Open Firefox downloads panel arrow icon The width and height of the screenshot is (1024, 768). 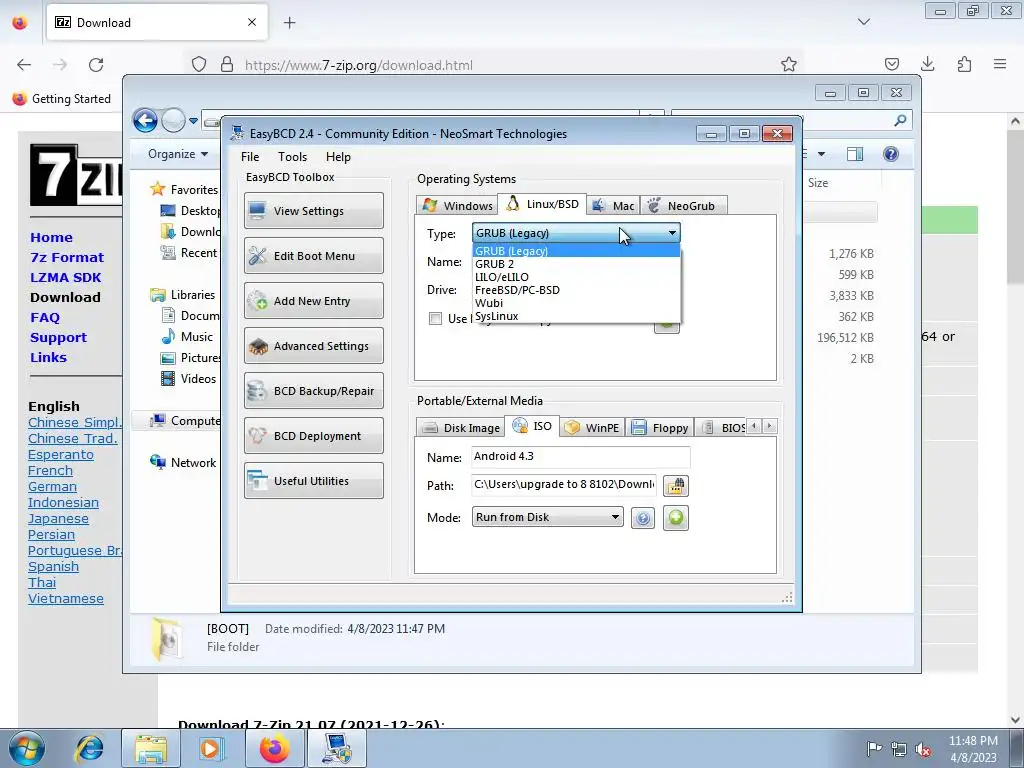(927, 64)
